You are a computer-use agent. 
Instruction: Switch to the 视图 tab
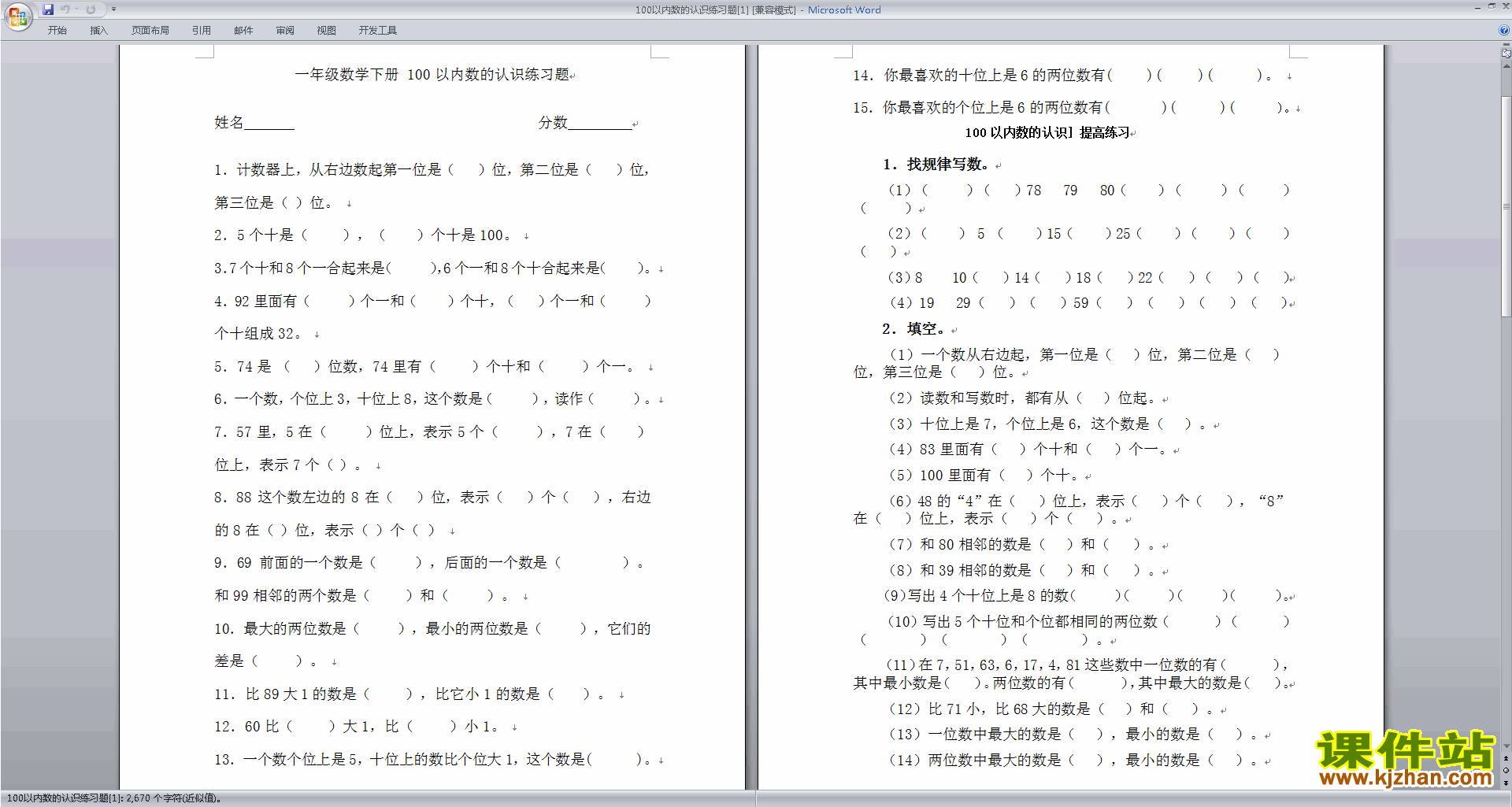[327, 31]
